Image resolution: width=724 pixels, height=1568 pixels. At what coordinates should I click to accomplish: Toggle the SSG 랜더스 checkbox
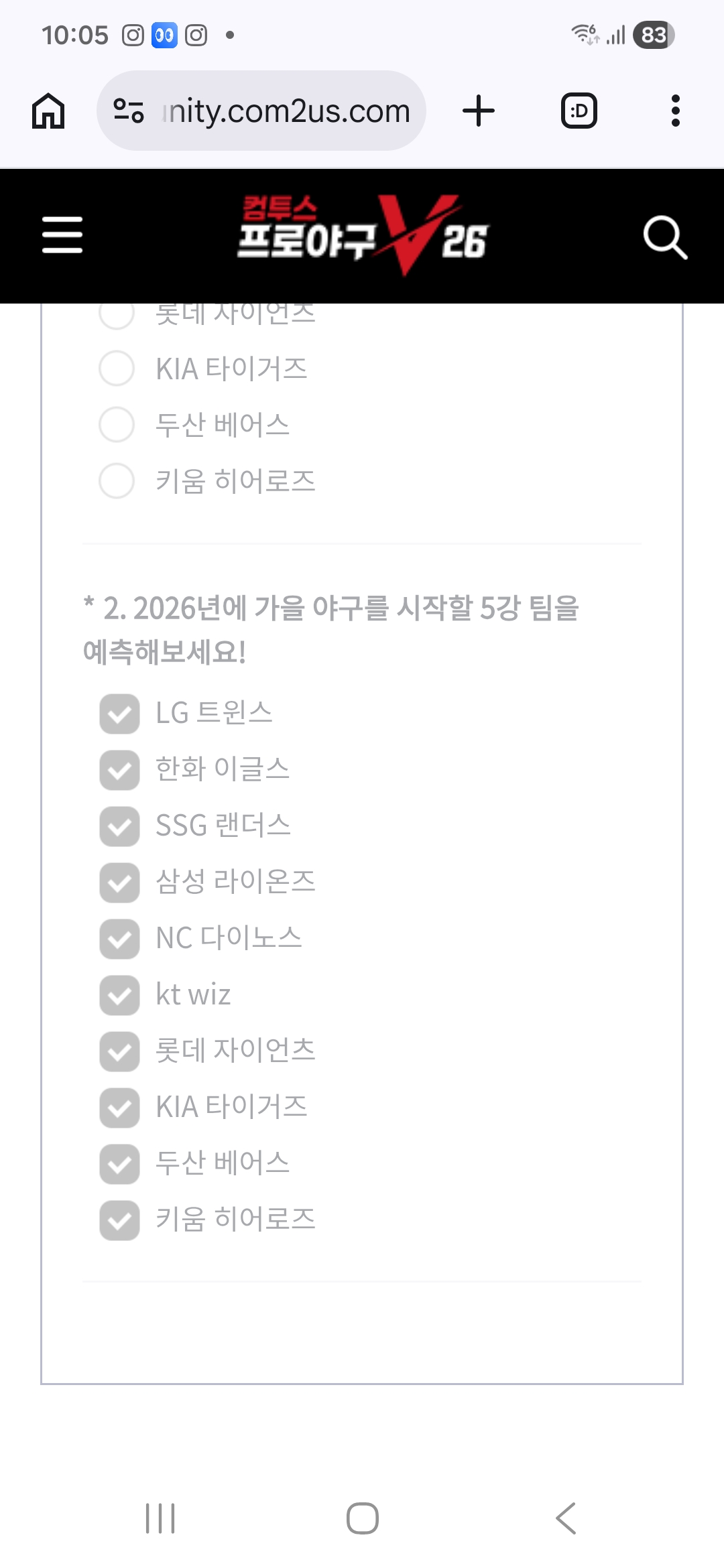pos(120,826)
